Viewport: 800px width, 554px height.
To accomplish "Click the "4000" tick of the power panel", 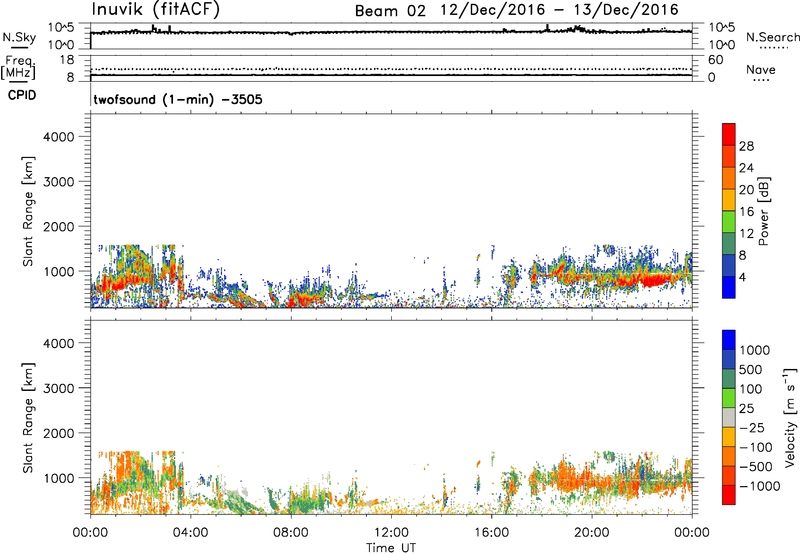I will coord(59,137).
